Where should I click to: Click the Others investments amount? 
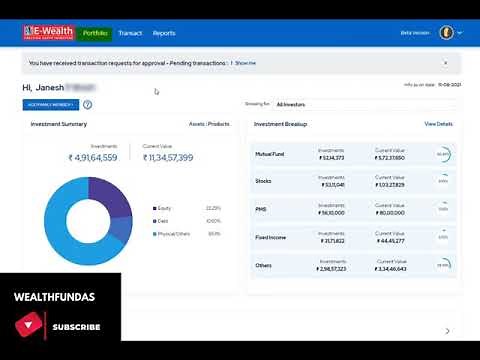tap(331, 269)
